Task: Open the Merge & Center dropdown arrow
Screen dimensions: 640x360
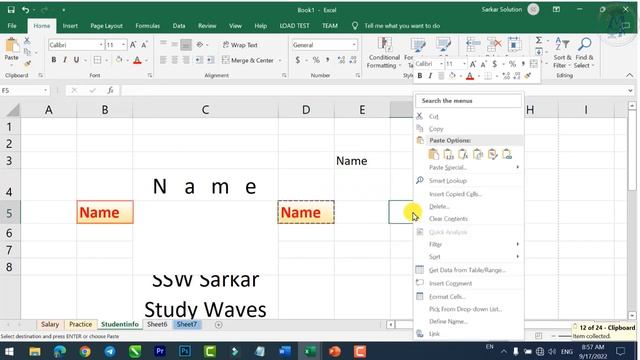Action: (280, 60)
